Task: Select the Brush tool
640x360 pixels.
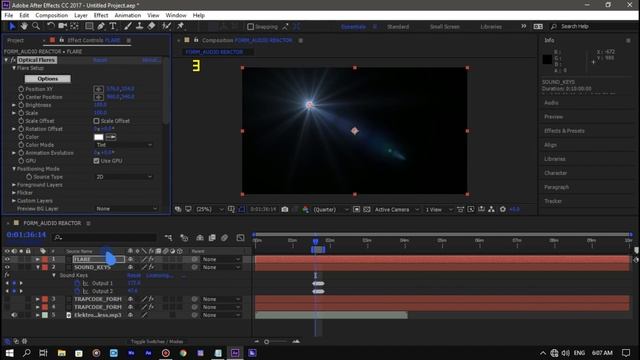Action: click(x=128, y=26)
